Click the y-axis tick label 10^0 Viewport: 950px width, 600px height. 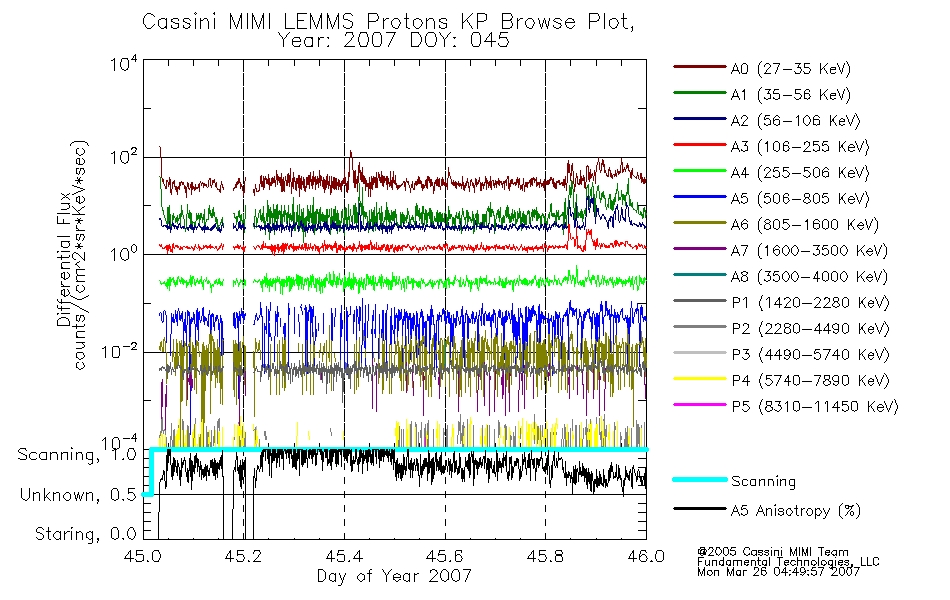[124, 253]
